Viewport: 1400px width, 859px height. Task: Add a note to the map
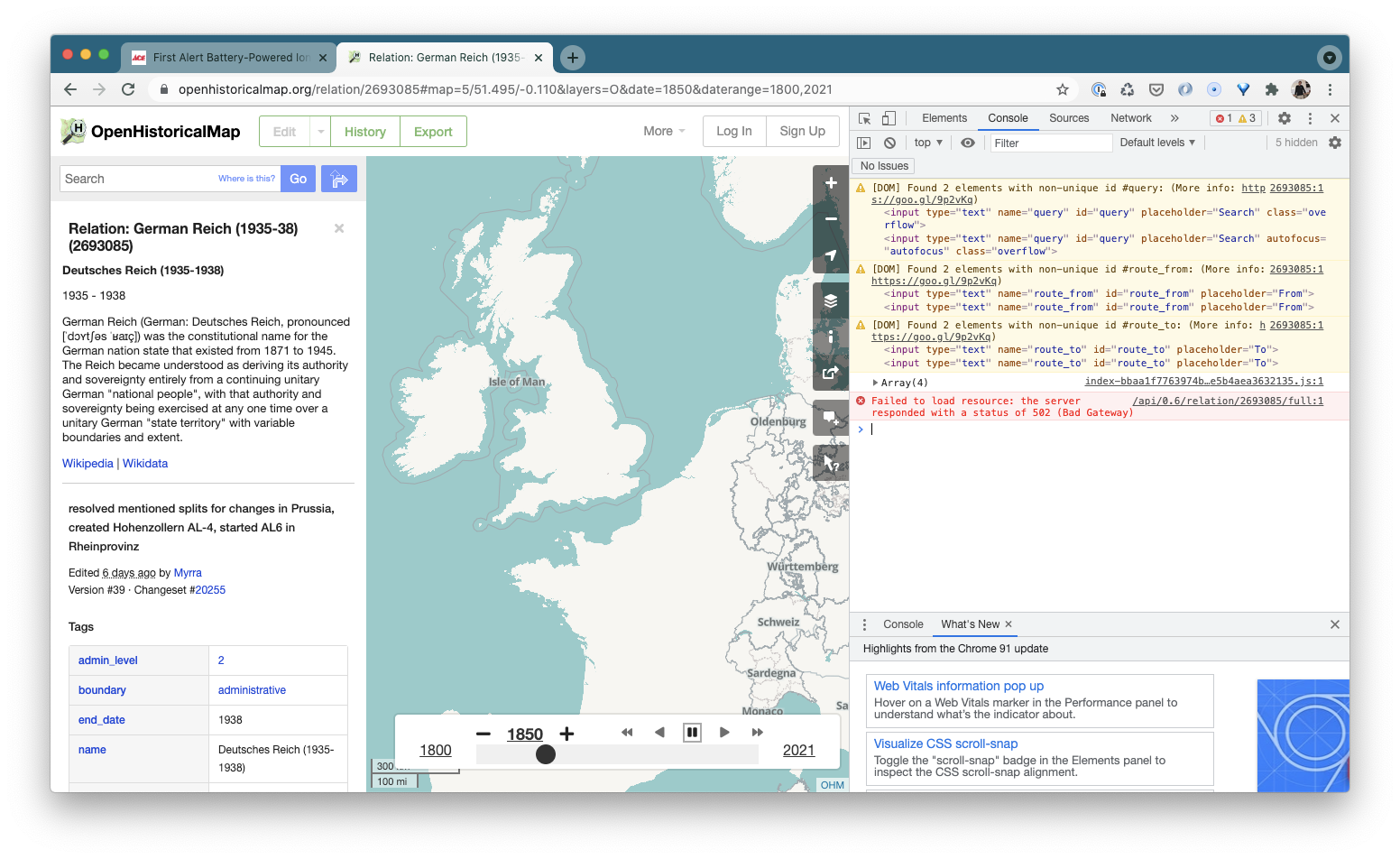(830, 417)
